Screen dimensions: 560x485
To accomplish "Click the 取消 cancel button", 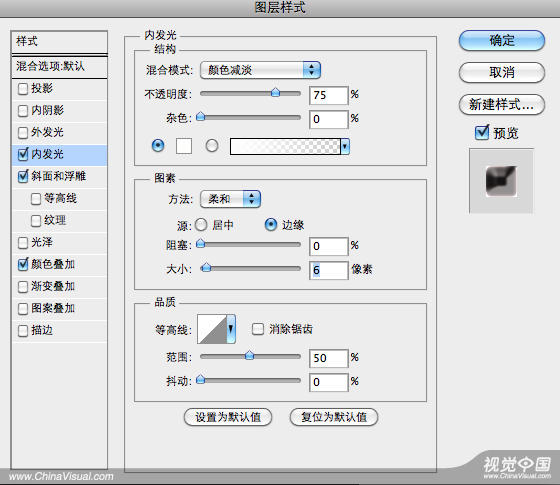I will 502,72.
